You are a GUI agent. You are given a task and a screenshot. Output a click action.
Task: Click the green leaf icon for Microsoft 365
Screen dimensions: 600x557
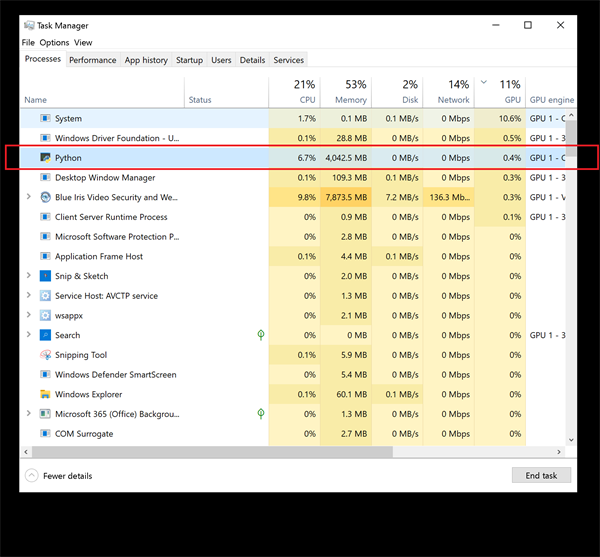point(261,414)
